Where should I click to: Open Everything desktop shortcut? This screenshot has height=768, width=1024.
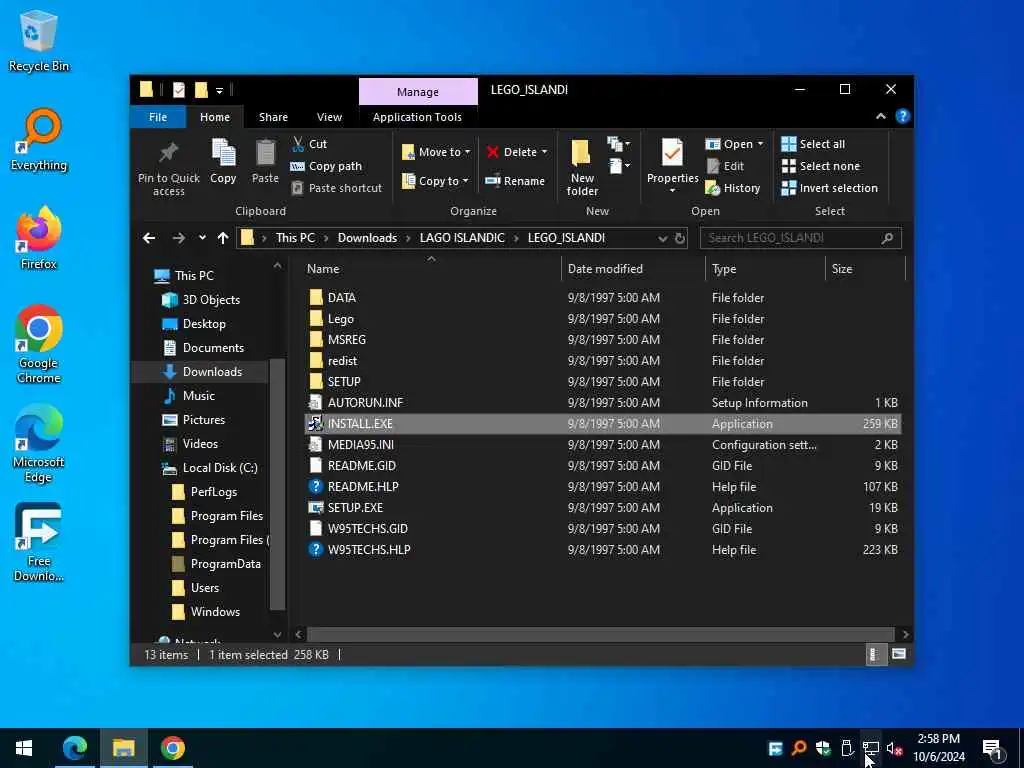[39, 140]
